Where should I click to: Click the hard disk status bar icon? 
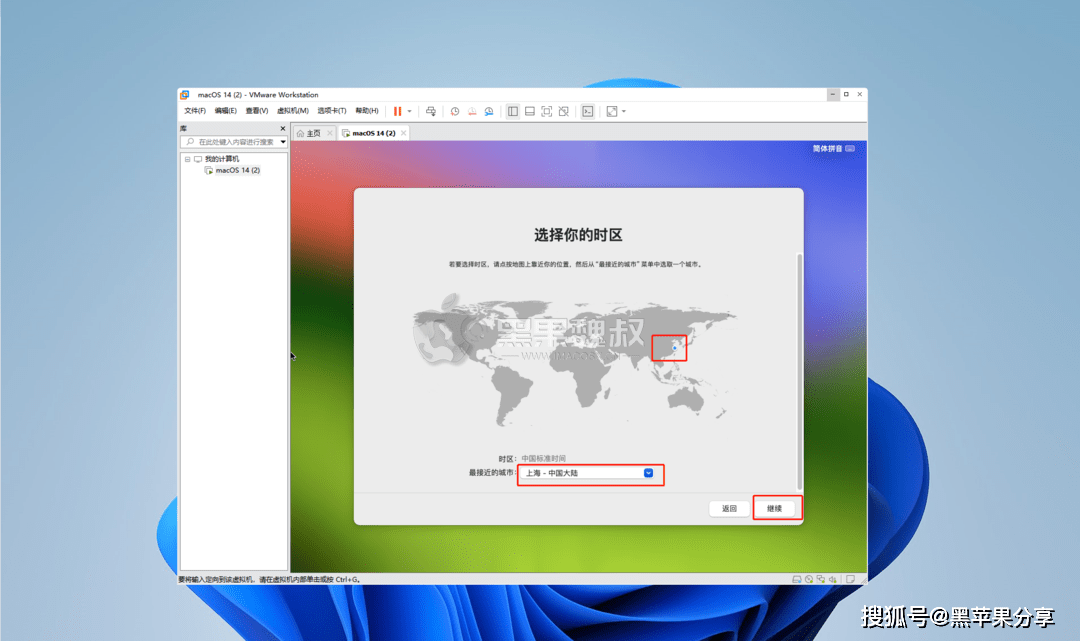pos(797,580)
